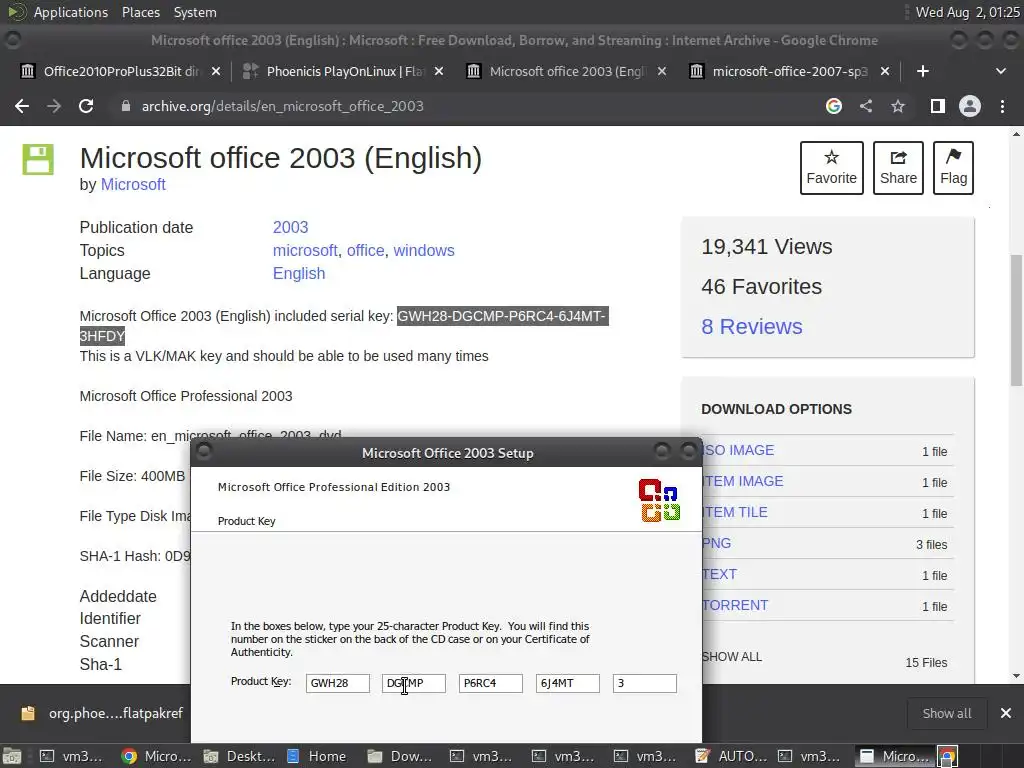Click show desktop icon in taskbar
Screen dimensions: 1024x768
point(12,756)
